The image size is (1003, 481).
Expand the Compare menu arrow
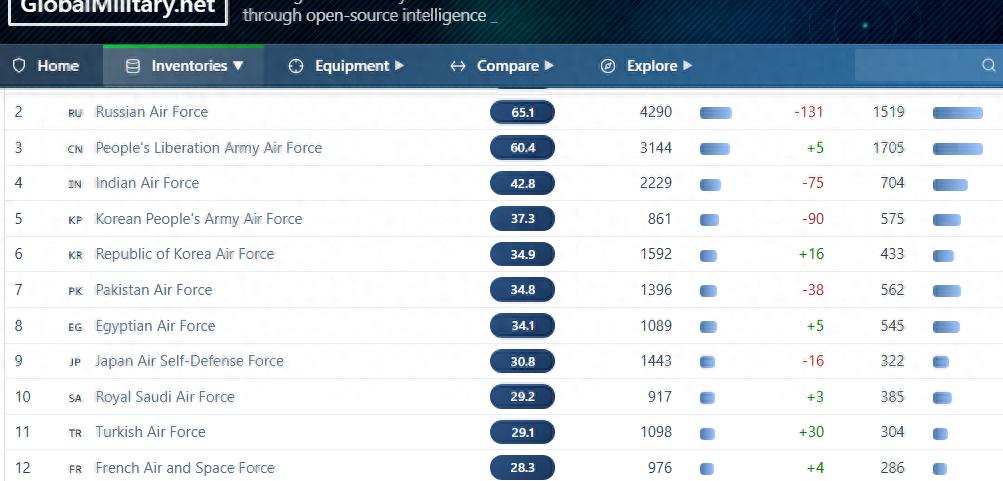click(549, 66)
